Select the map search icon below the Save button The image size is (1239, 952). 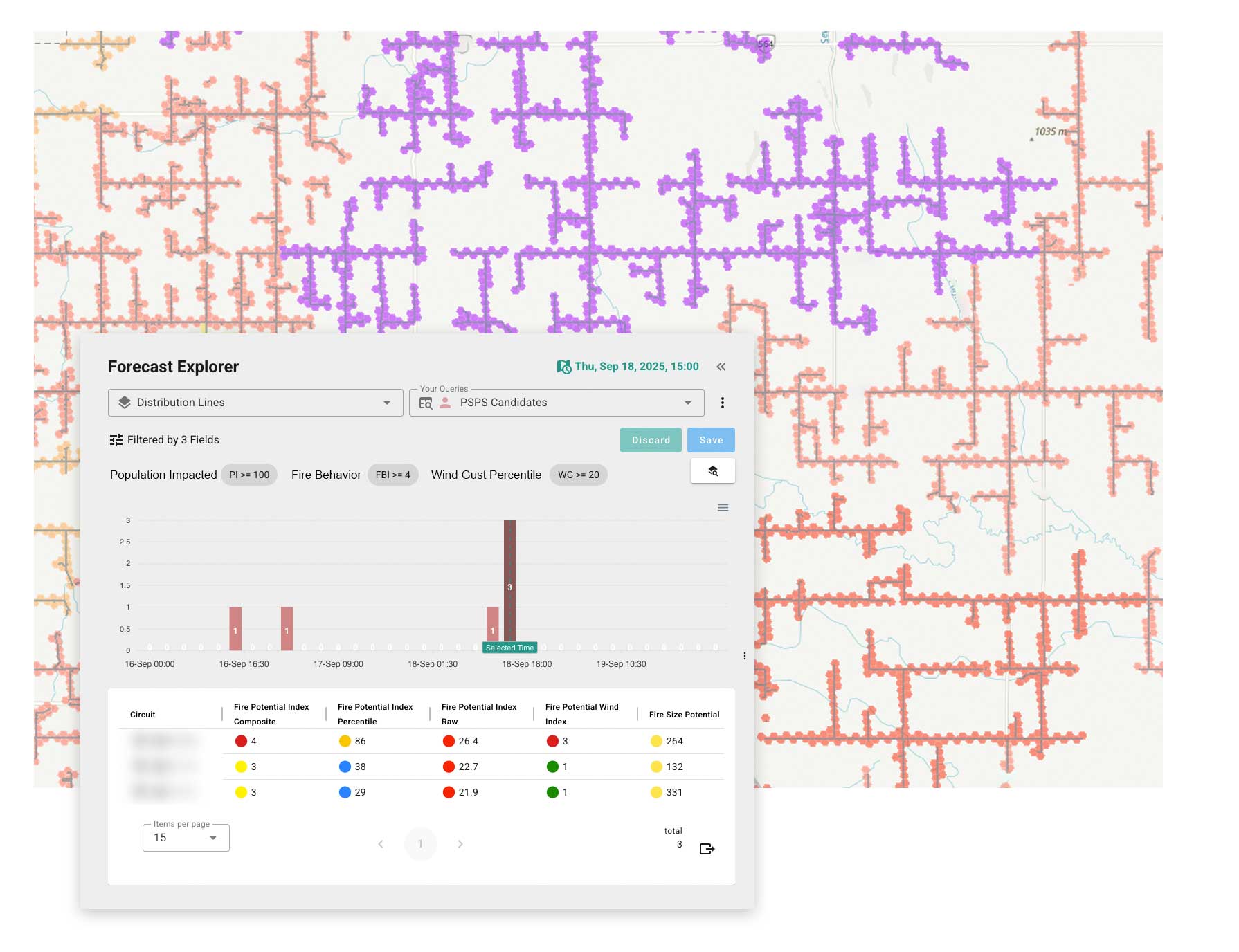(x=712, y=470)
